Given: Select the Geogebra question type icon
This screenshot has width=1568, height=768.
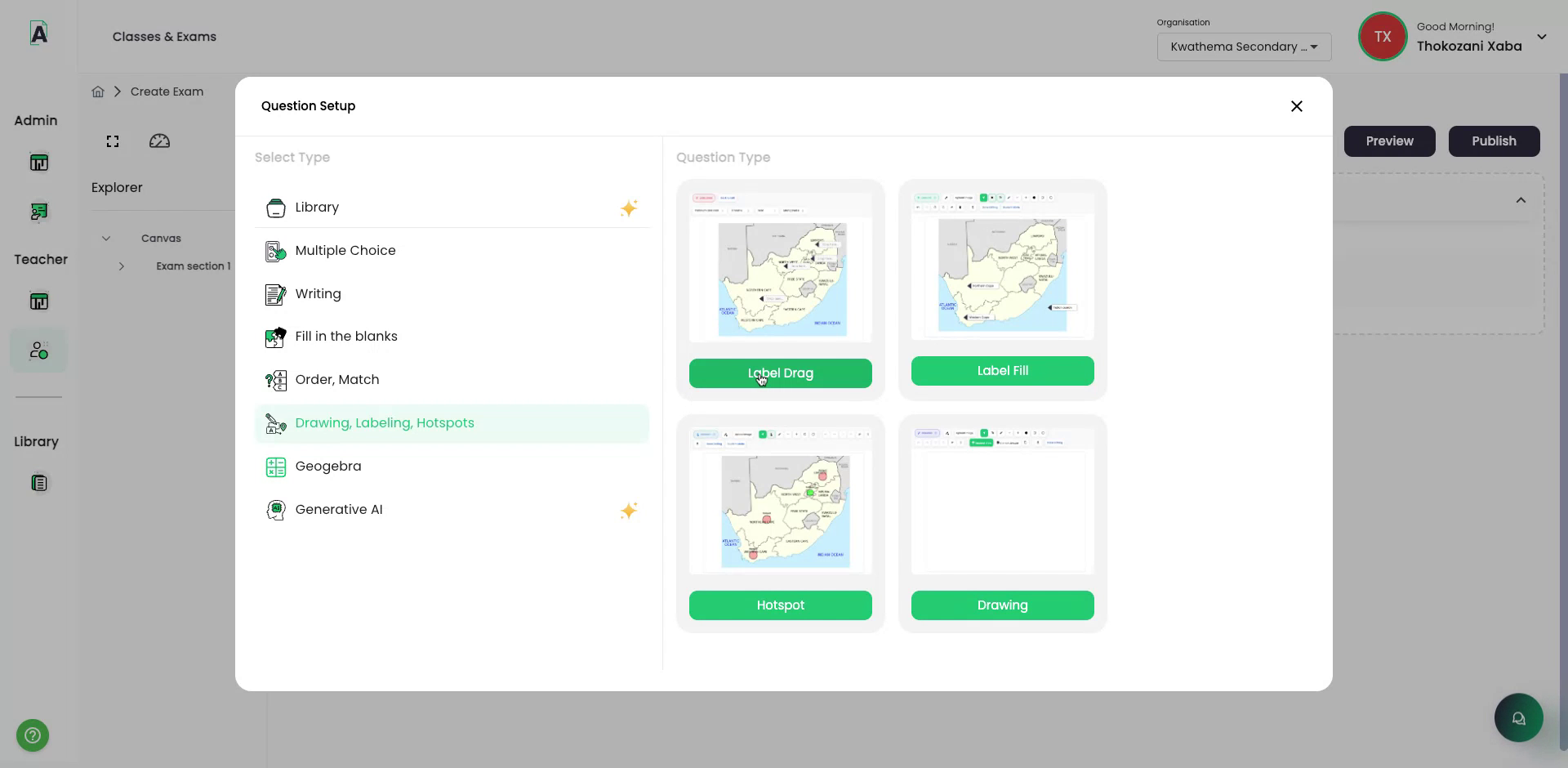Looking at the screenshot, I should [x=275, y=467].
